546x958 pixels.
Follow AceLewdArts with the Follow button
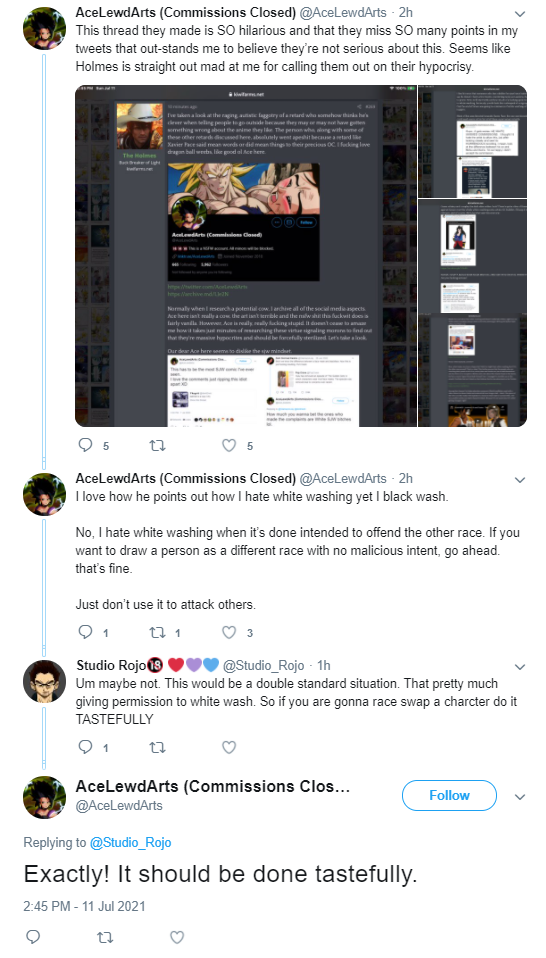449,795
